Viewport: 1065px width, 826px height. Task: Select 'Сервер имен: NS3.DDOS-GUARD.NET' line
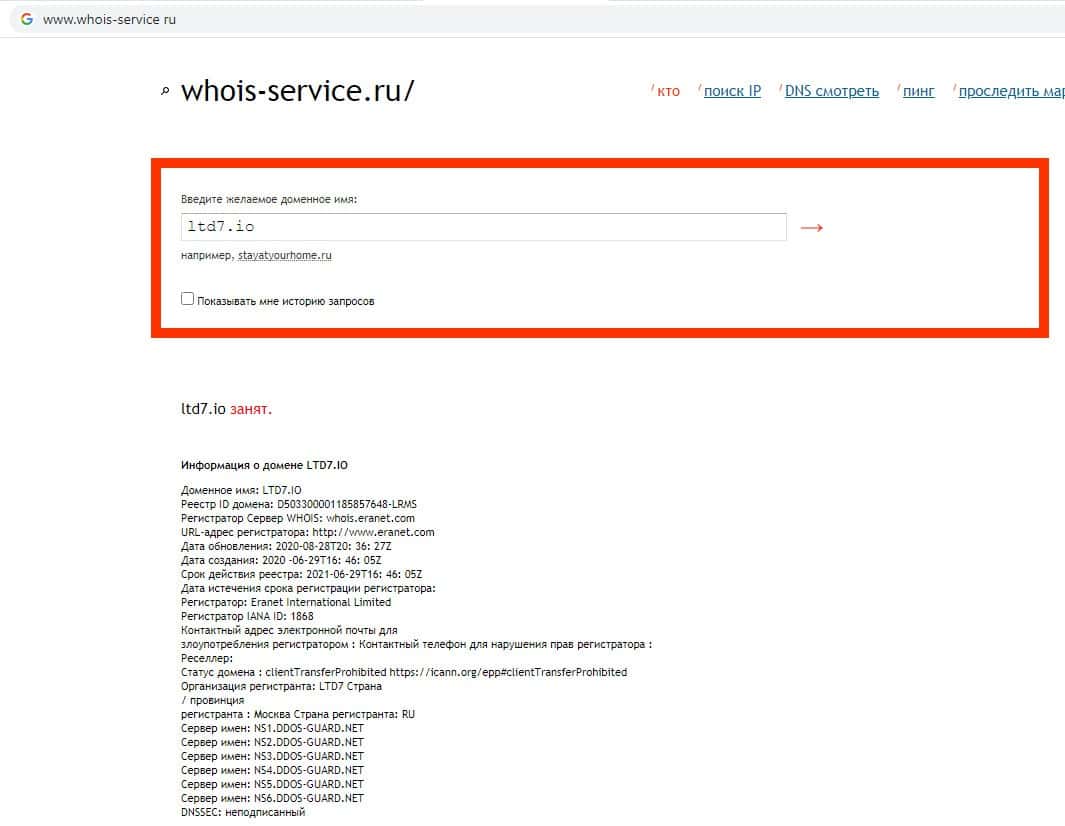tap(272, 756)
